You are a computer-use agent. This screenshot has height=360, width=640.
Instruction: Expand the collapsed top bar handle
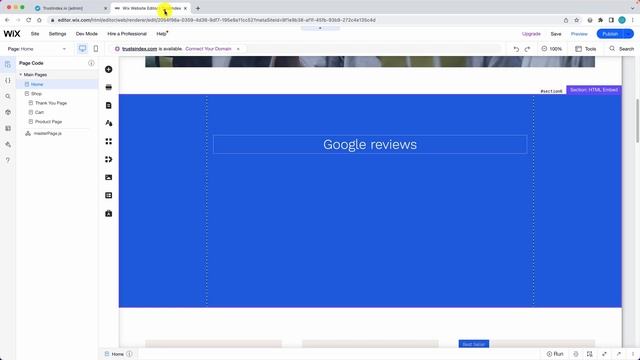click(x=320, y=28)
